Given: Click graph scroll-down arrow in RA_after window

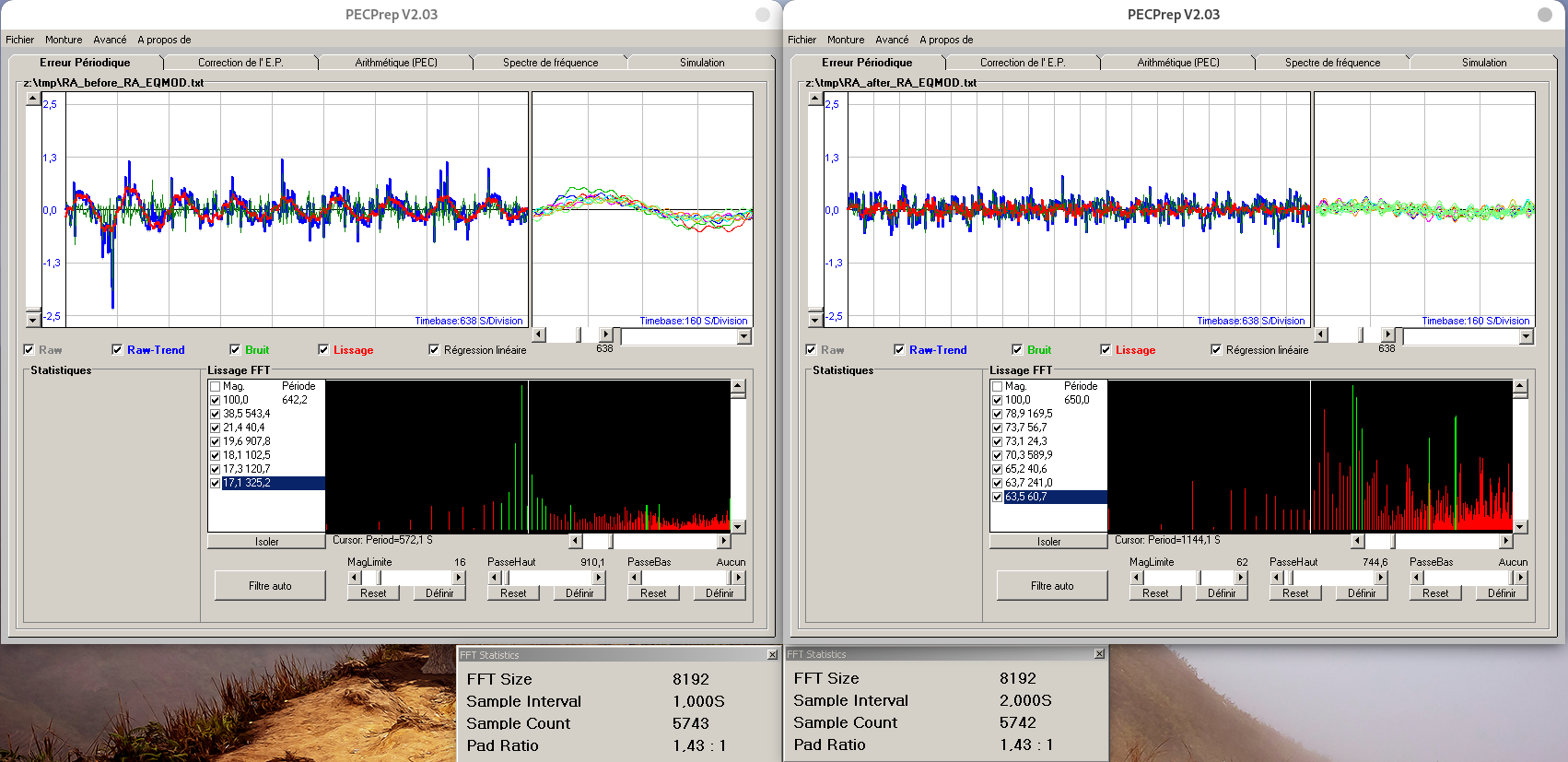Looking at the screenshot, I should [815, 320].
